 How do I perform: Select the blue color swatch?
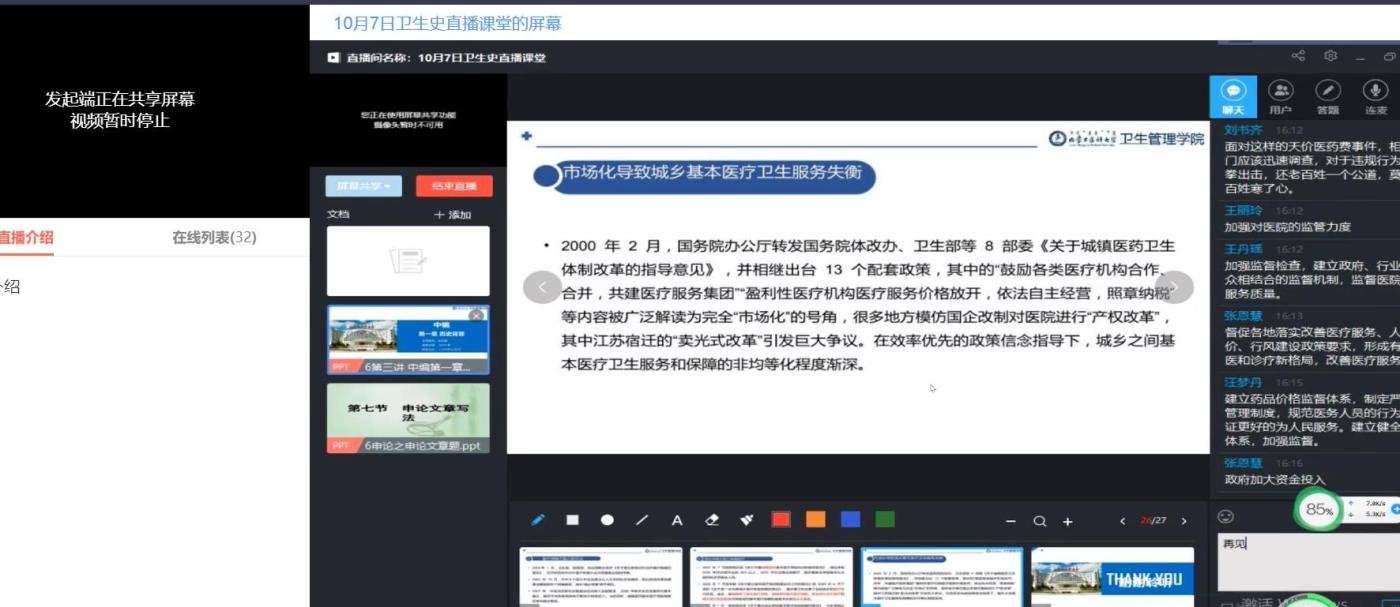pos(850,520)
